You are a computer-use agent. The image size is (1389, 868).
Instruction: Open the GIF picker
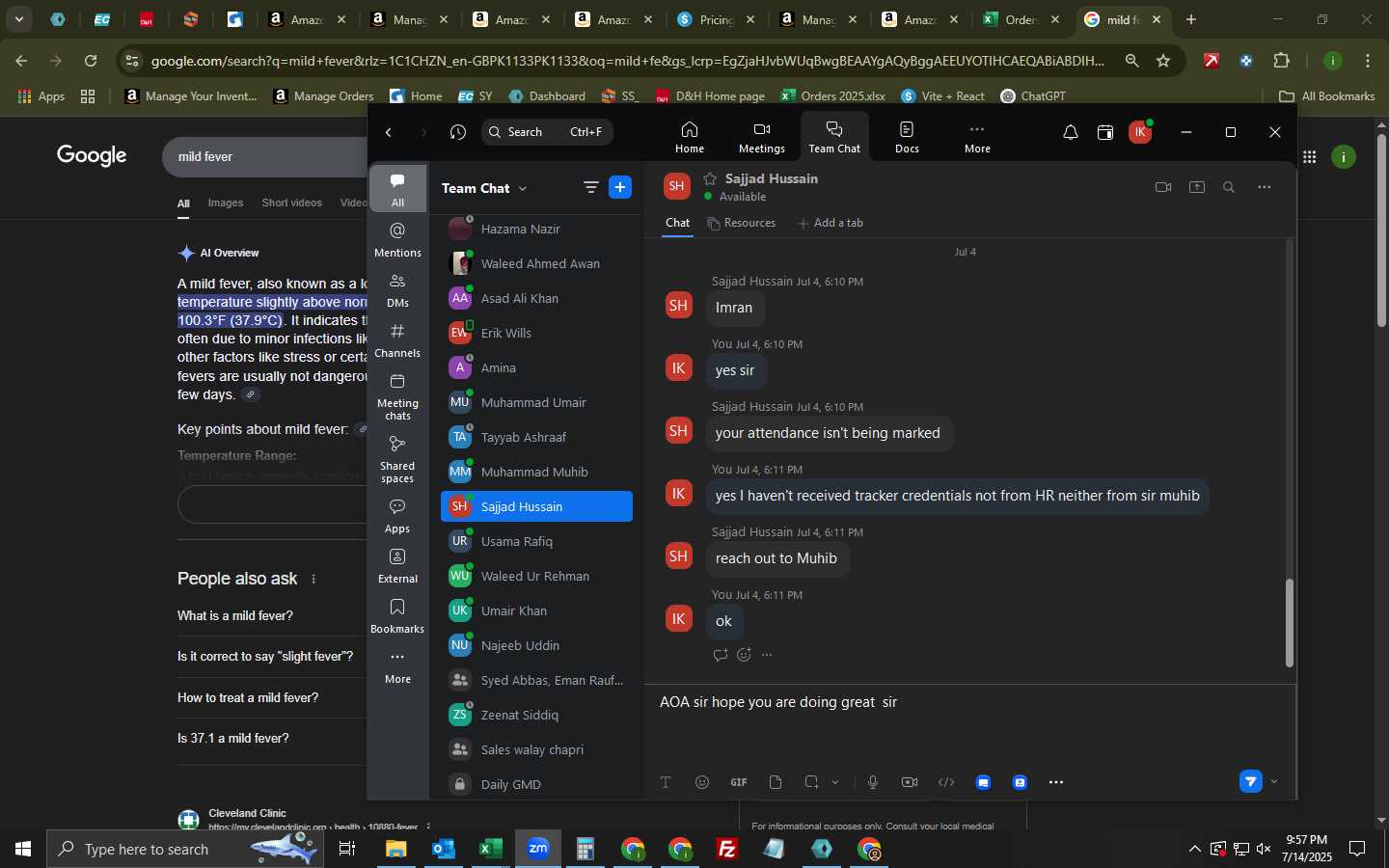[x=739, y=782]
